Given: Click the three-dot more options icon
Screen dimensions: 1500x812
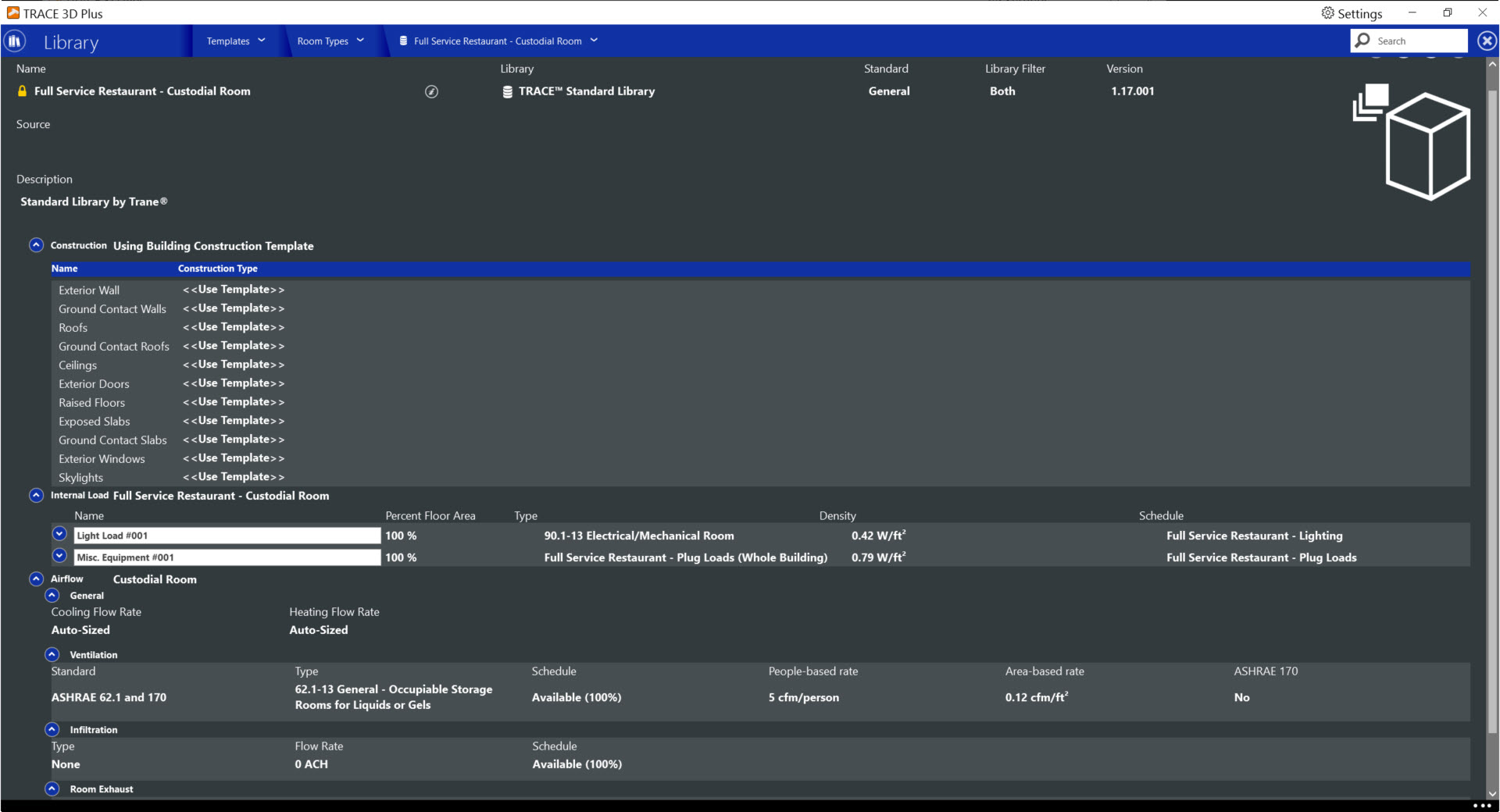Looking at the screenshot, I should click(1481, 805).
